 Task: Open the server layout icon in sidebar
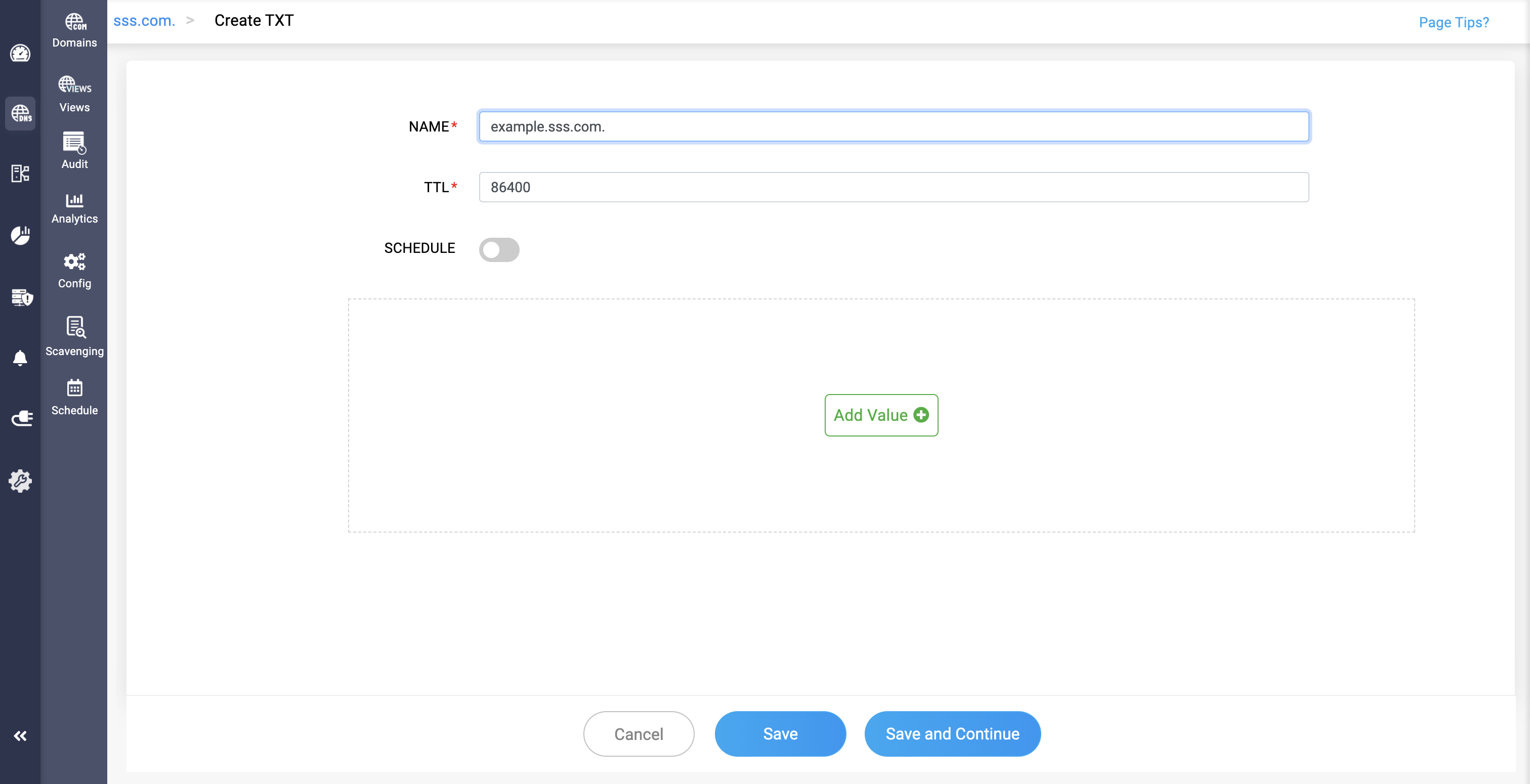[x=20, y=173]
